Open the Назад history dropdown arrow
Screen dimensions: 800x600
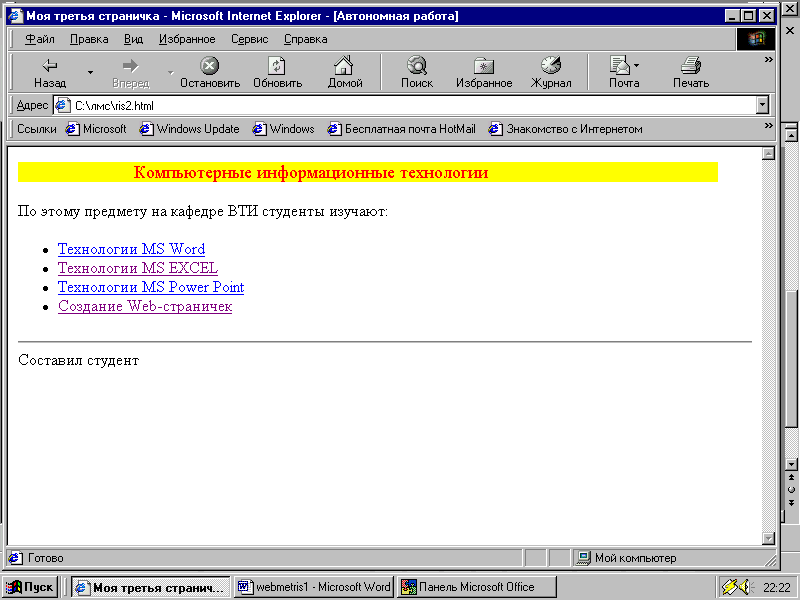click(90, 73)
